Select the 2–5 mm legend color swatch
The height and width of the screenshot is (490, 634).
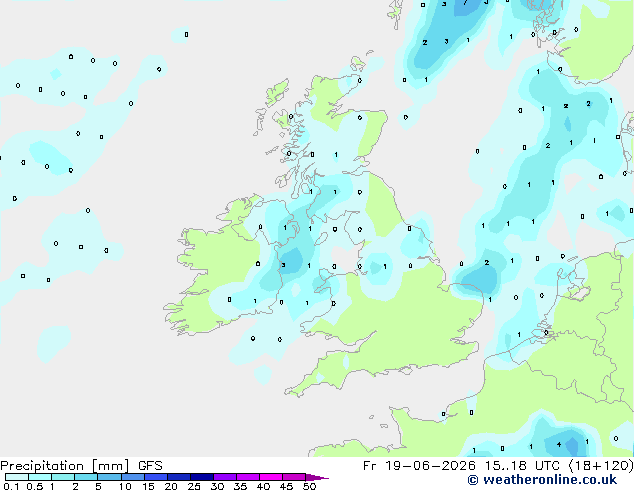(x=86, y=477)
